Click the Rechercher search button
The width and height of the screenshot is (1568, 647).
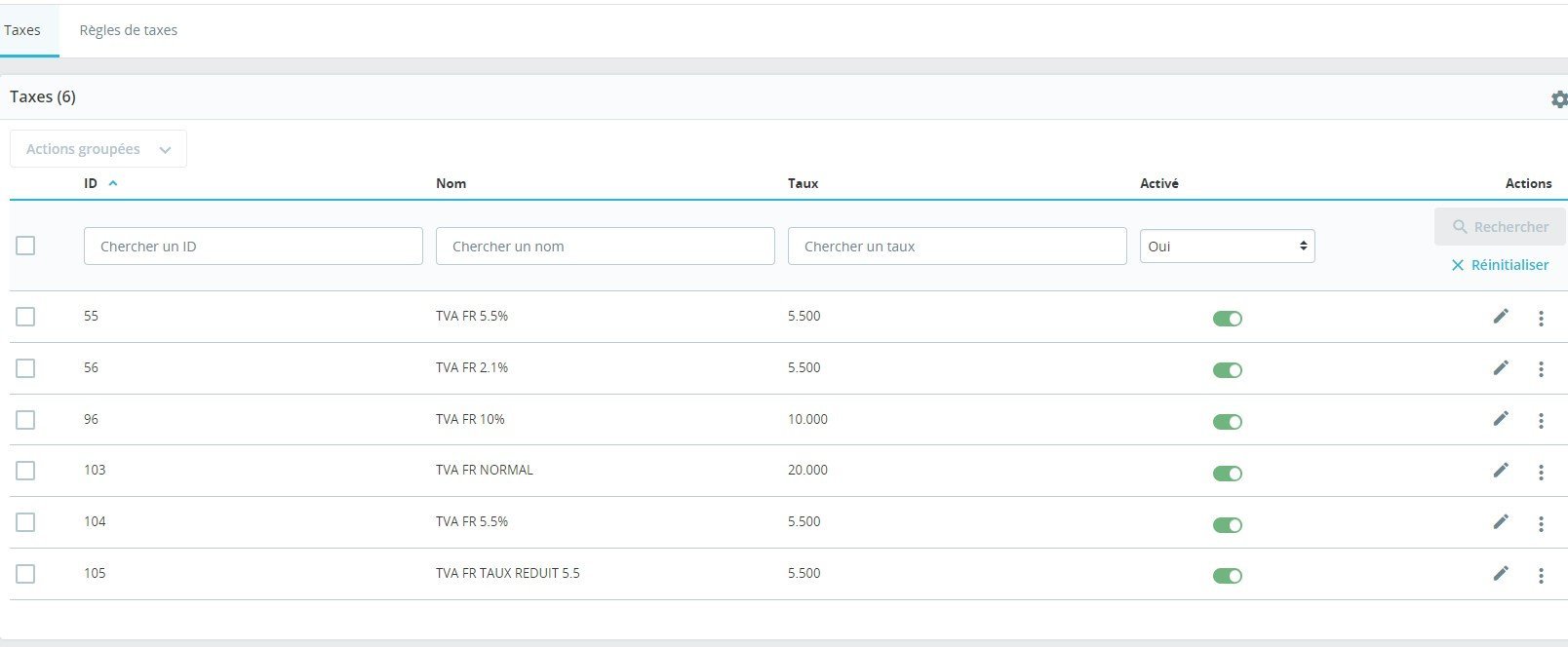point(1500,226)
